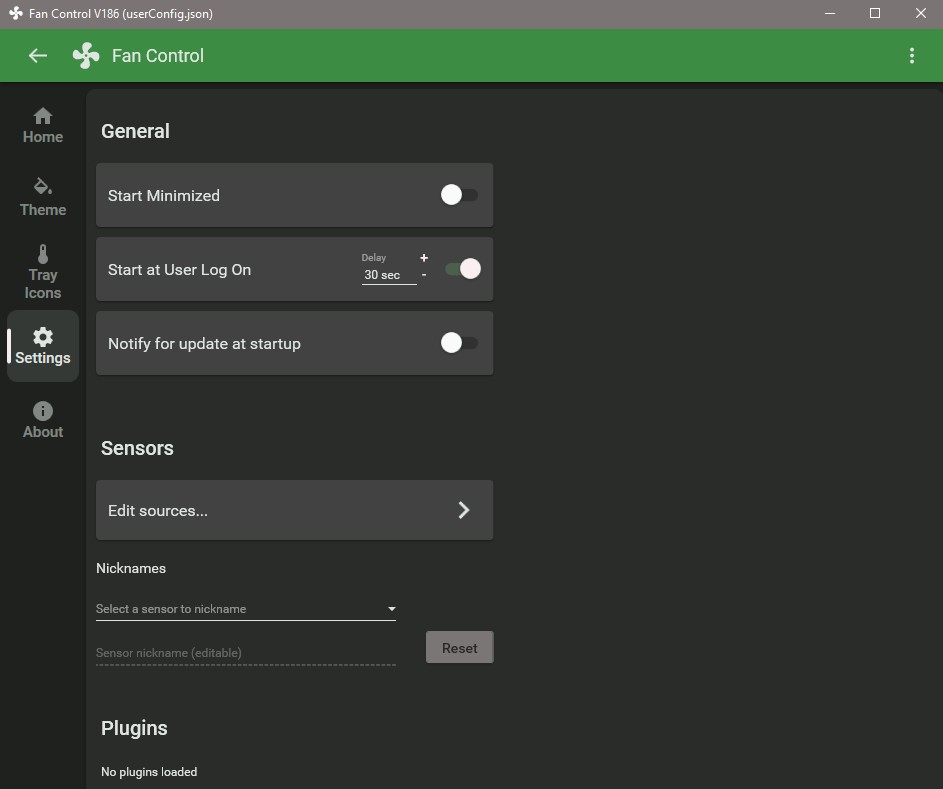The height and width of the screenshot is (789, 943).
Task: Click the Delay 30 sec field
Action: tap(388, 275)
